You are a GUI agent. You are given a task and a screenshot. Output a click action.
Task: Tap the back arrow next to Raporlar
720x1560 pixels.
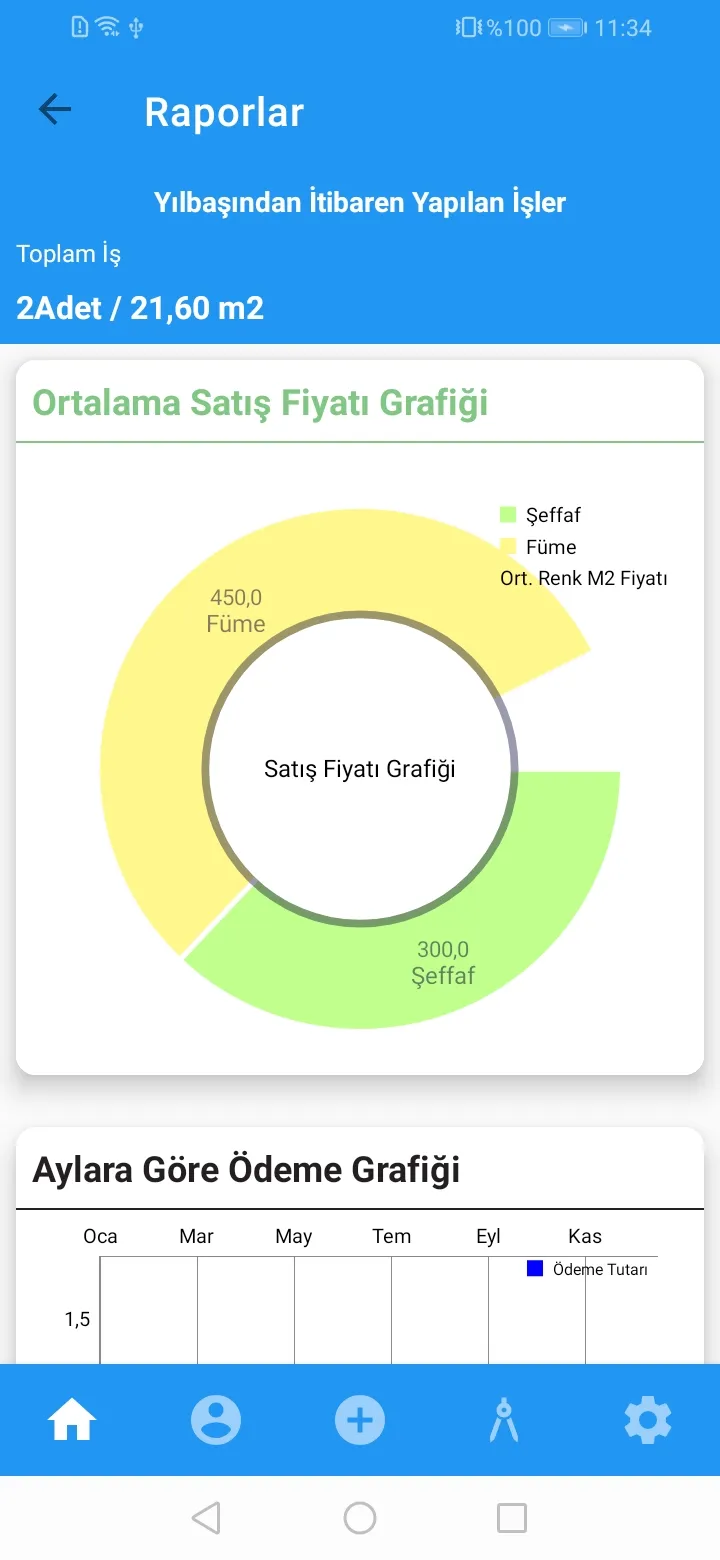55,110
